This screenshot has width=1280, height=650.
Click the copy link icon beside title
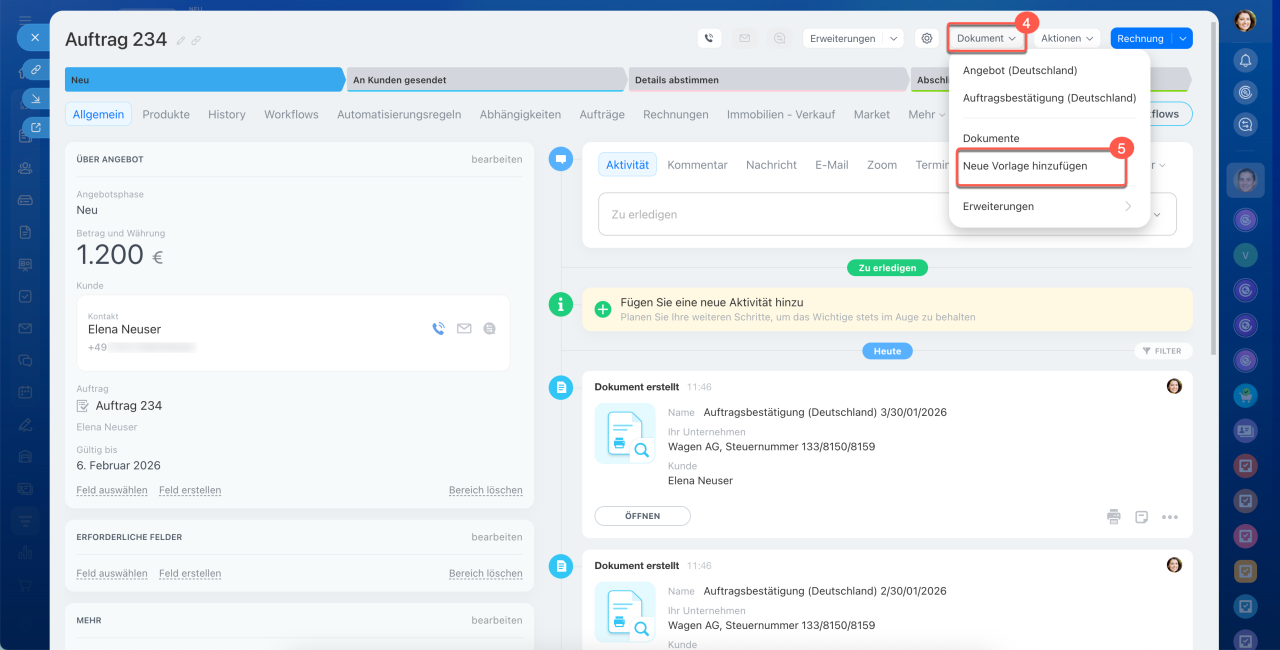pos(196,40)
